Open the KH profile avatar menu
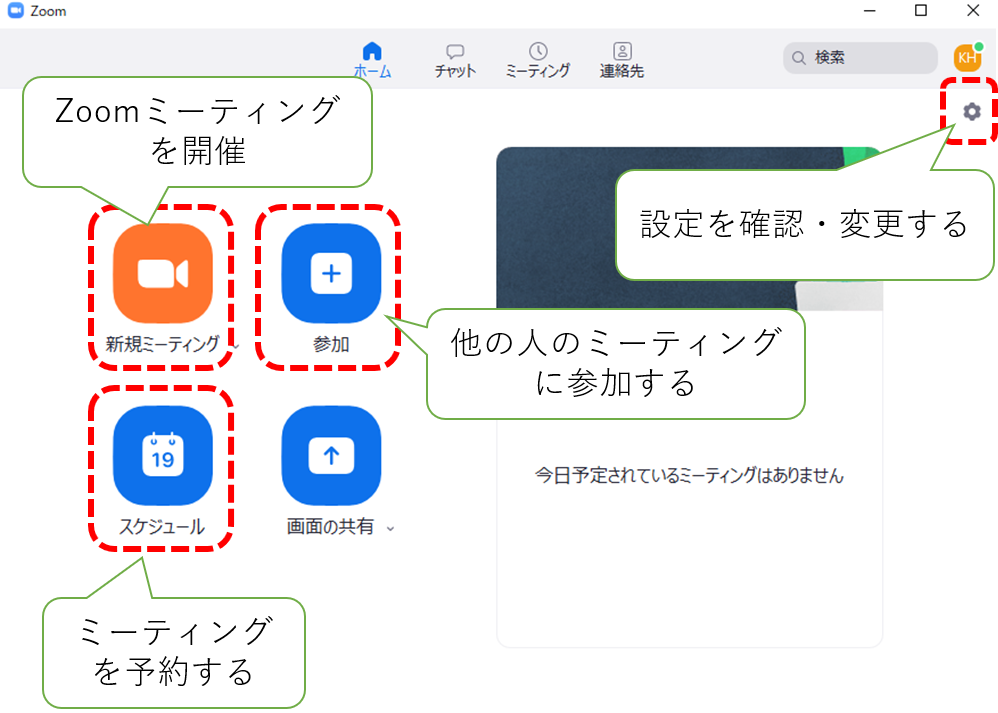This screenshot has height=713, width=998. pyautogui.click(x=967, y=57)
